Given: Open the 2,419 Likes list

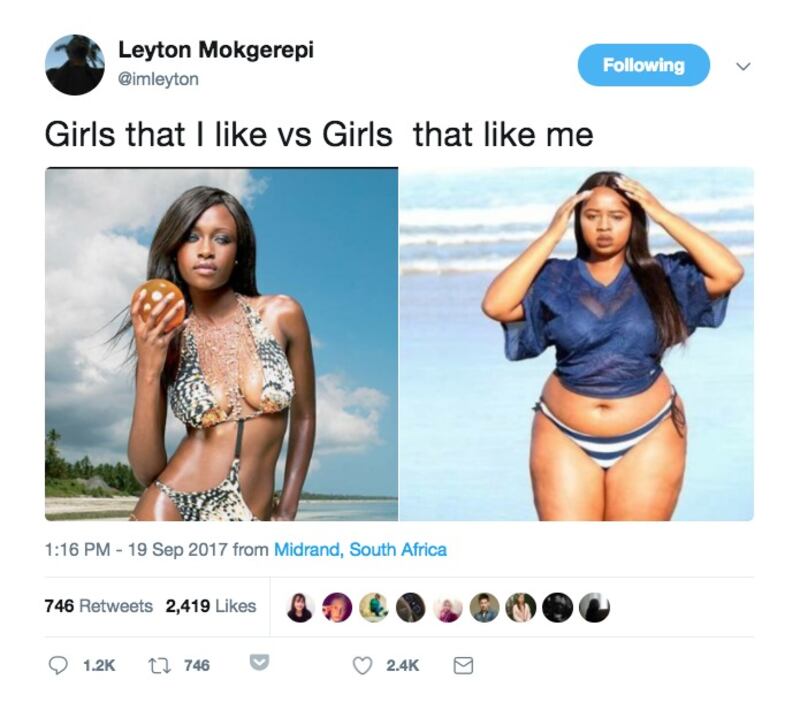Looking at the screenshot, I should coord(211,606).
